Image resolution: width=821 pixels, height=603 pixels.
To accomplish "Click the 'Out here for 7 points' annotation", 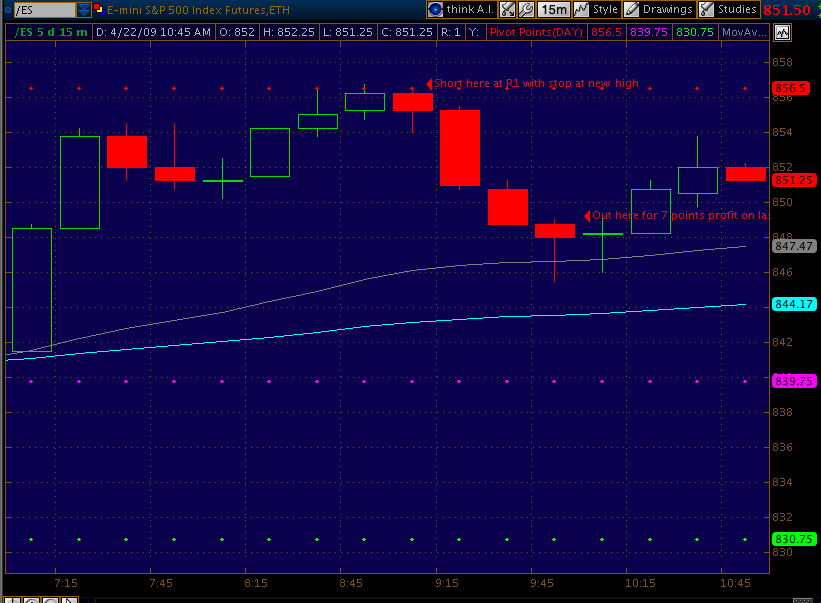I will pos(680,215).
